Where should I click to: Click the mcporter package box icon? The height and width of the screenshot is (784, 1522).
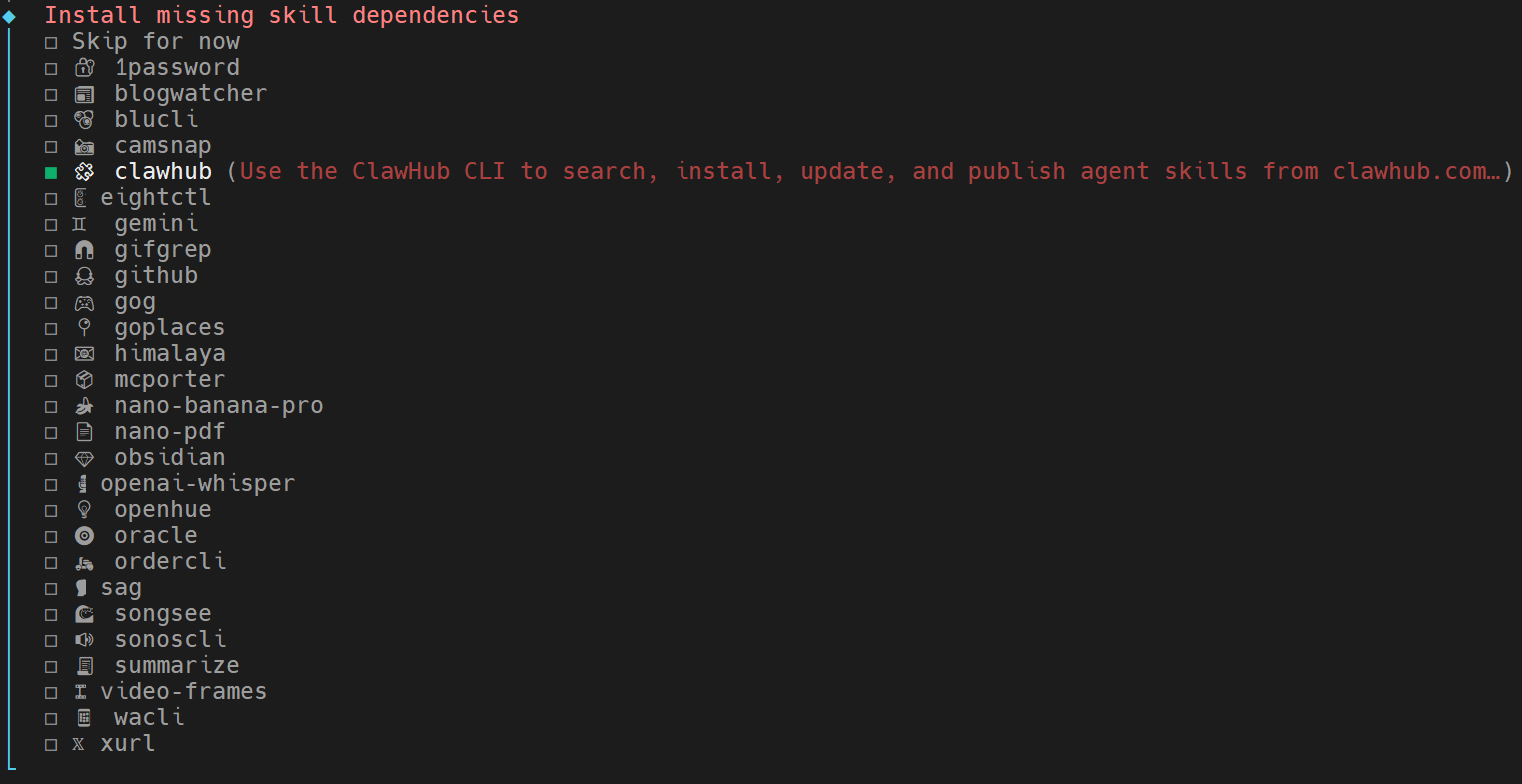(84, 379)
